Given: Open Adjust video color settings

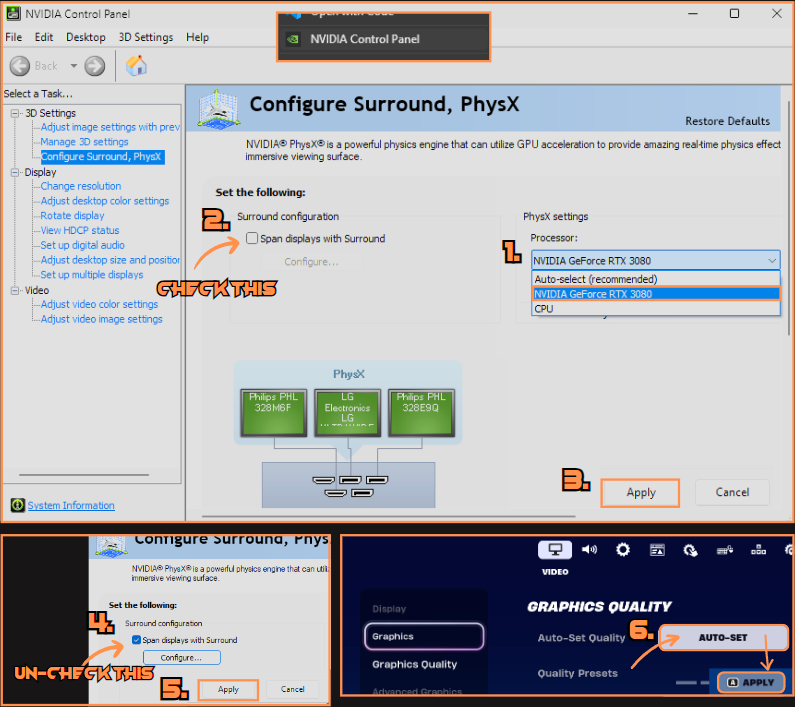Looking at the screenshot, I should [99, 304].
